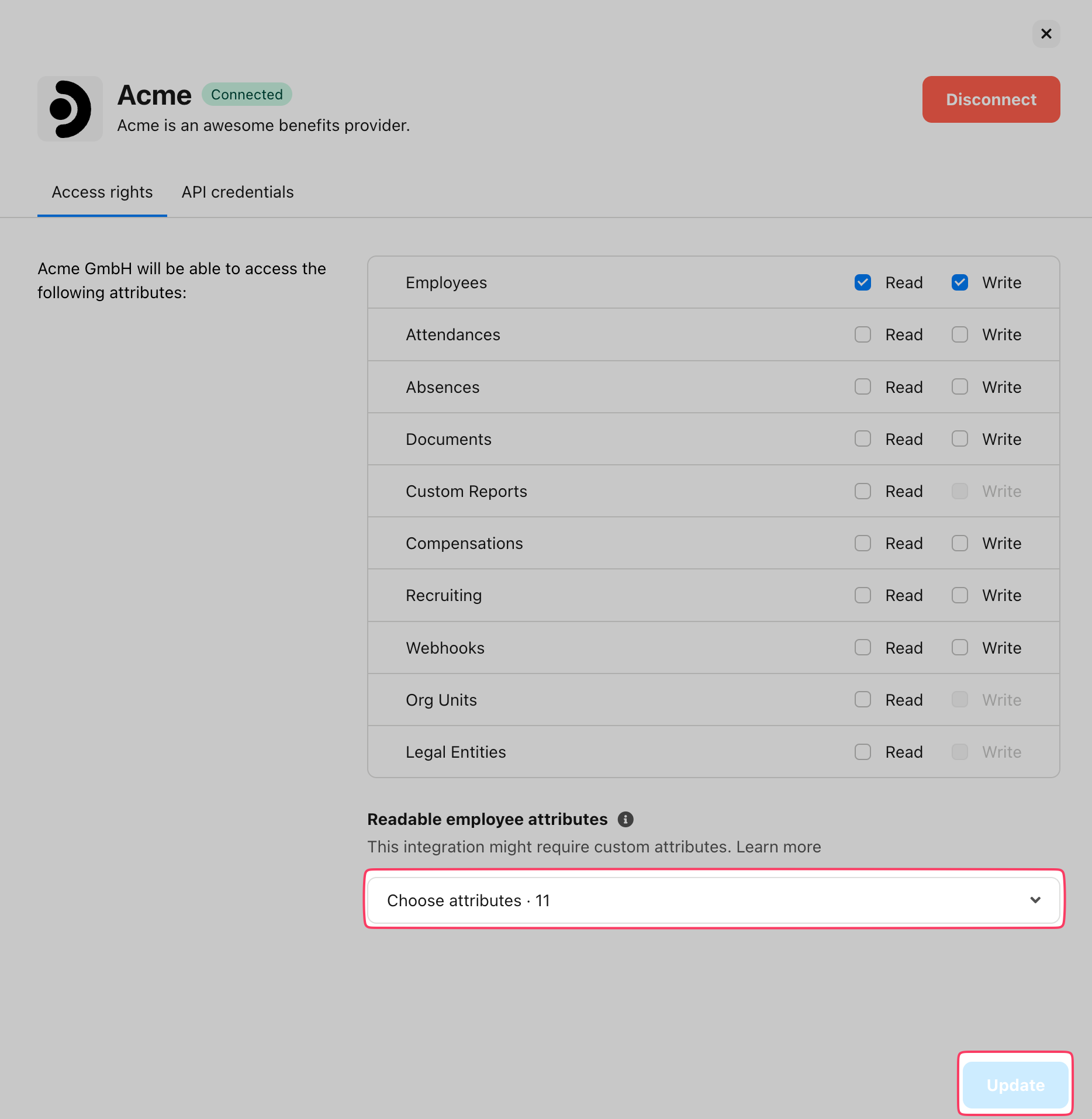Screen dimensions: 1092x1119
Task: Allow Read access for Recruiting
Action: pos(862,595)
